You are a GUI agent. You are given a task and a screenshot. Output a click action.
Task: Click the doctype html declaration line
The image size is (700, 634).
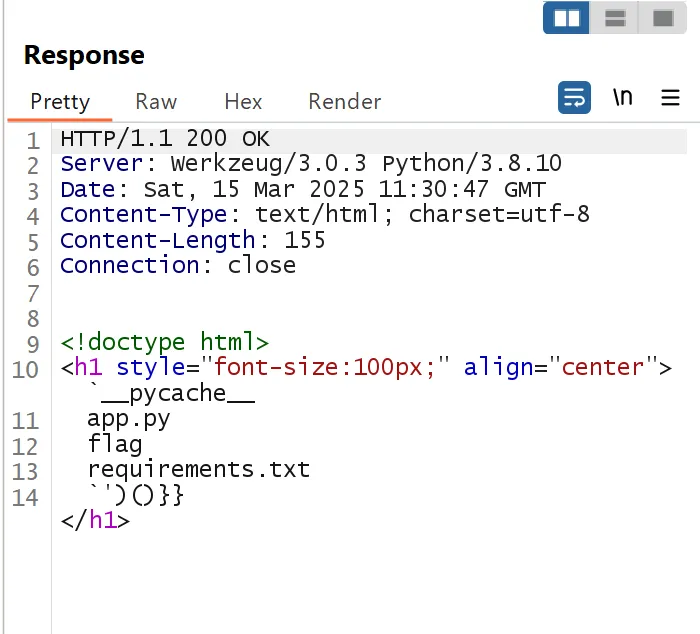tap(164, 342)
